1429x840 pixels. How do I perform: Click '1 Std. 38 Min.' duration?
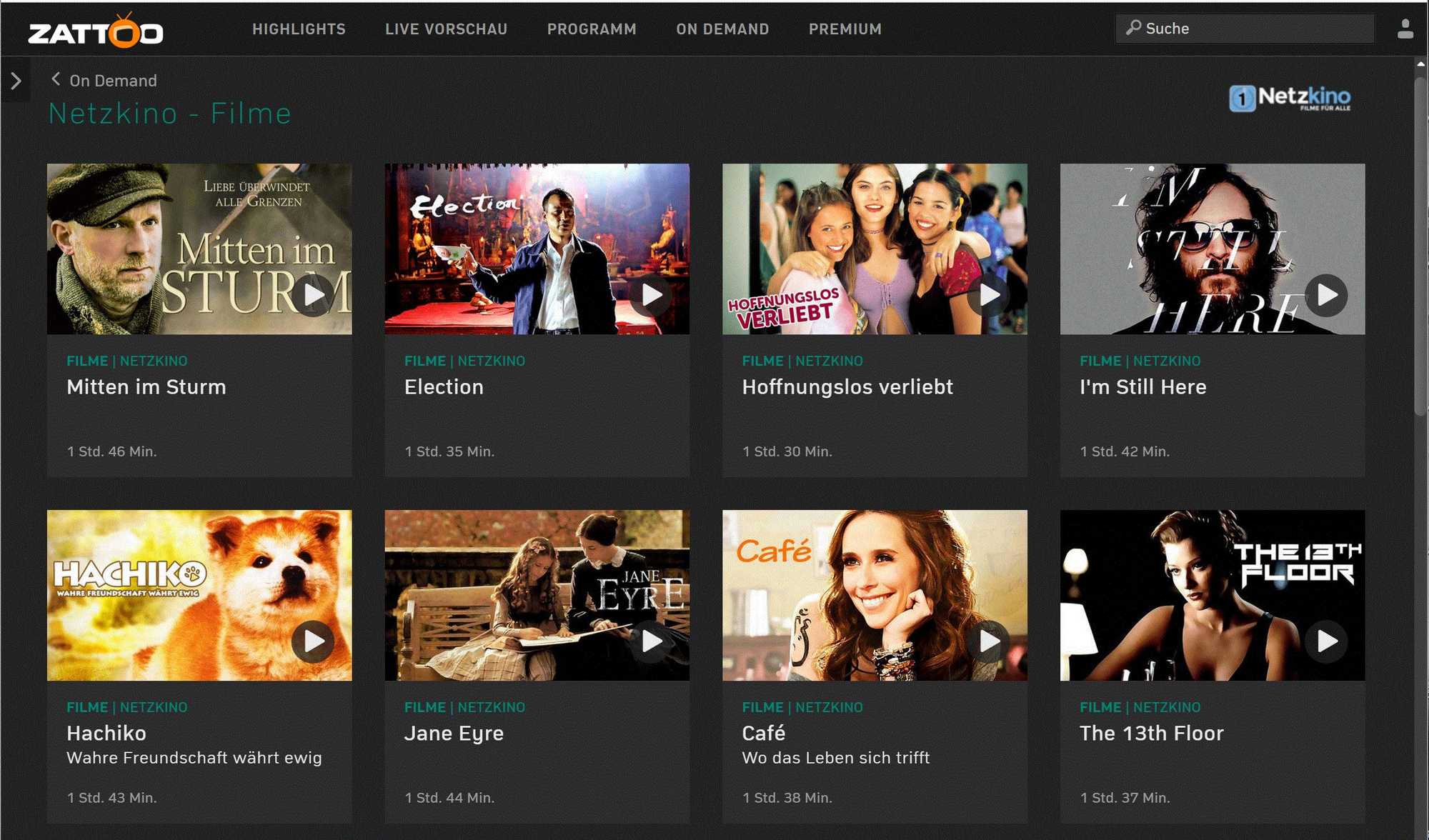point(787,798)
